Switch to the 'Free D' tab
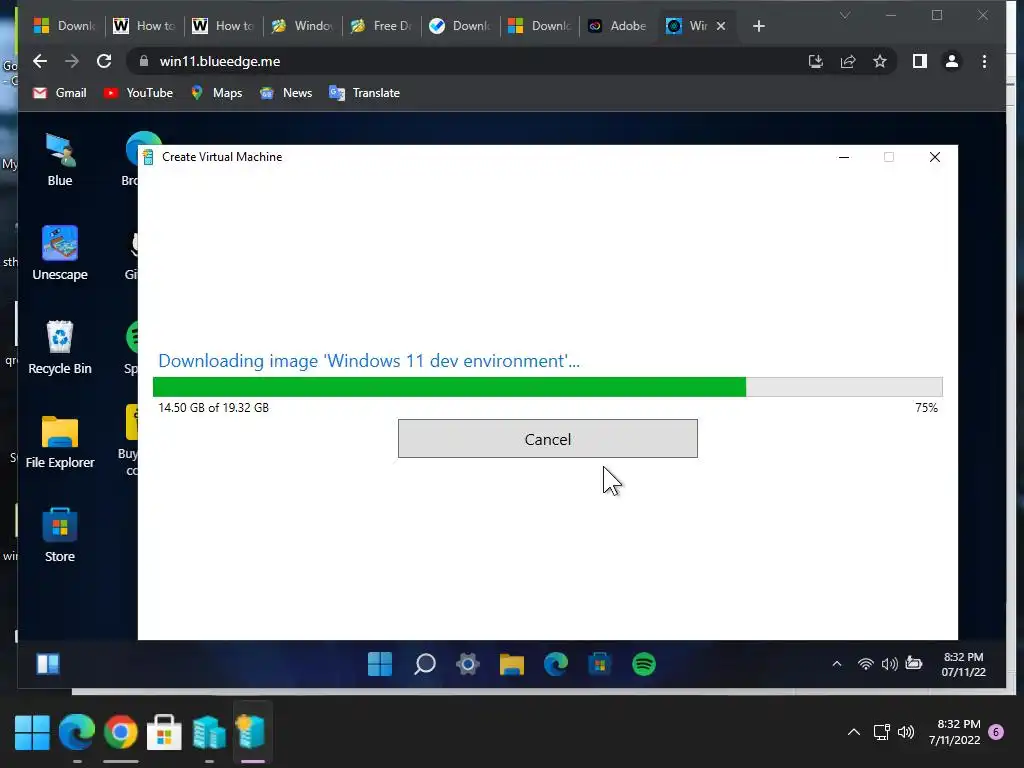 point(381,25)
